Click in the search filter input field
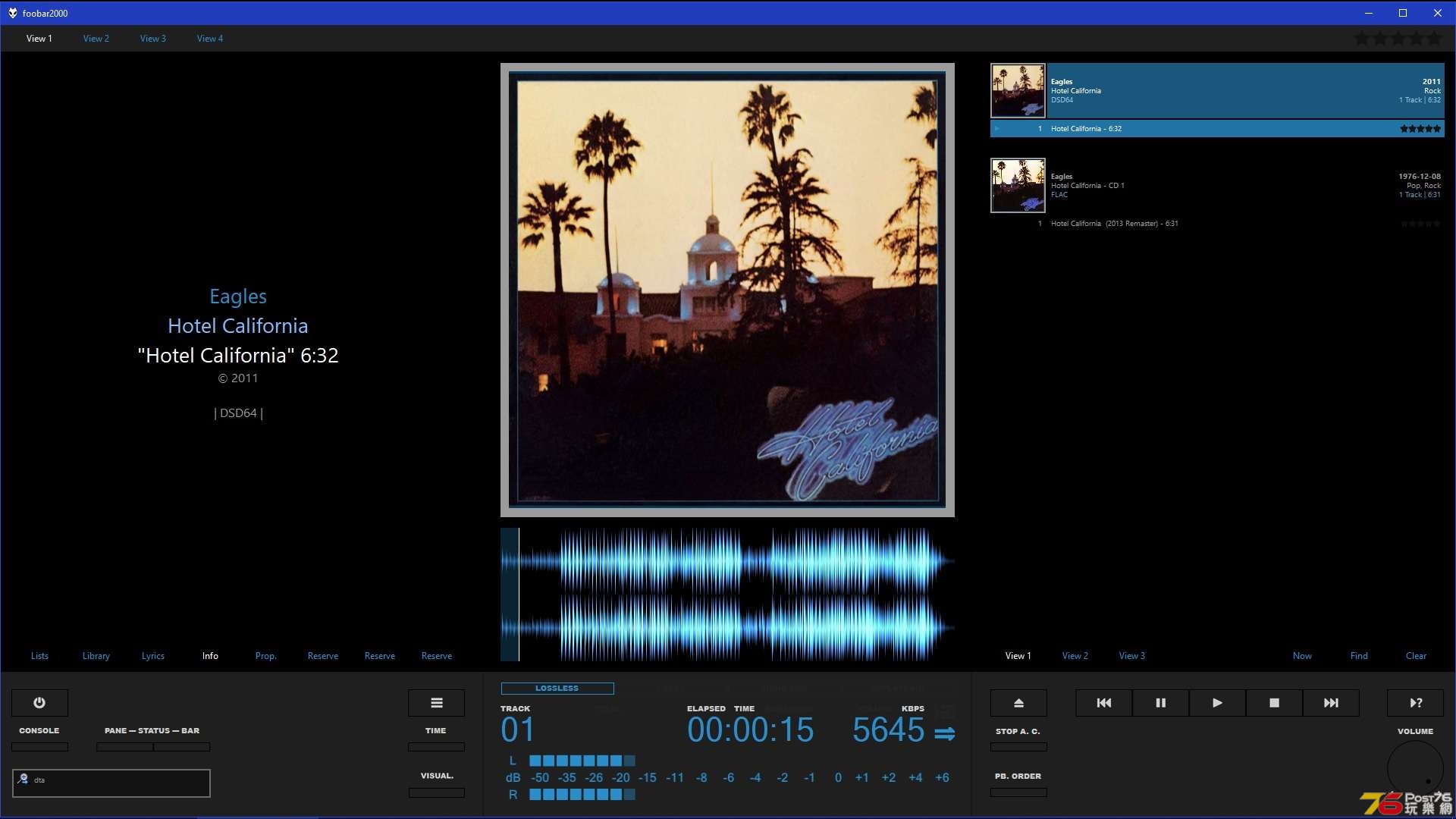 tap(111, 783)
